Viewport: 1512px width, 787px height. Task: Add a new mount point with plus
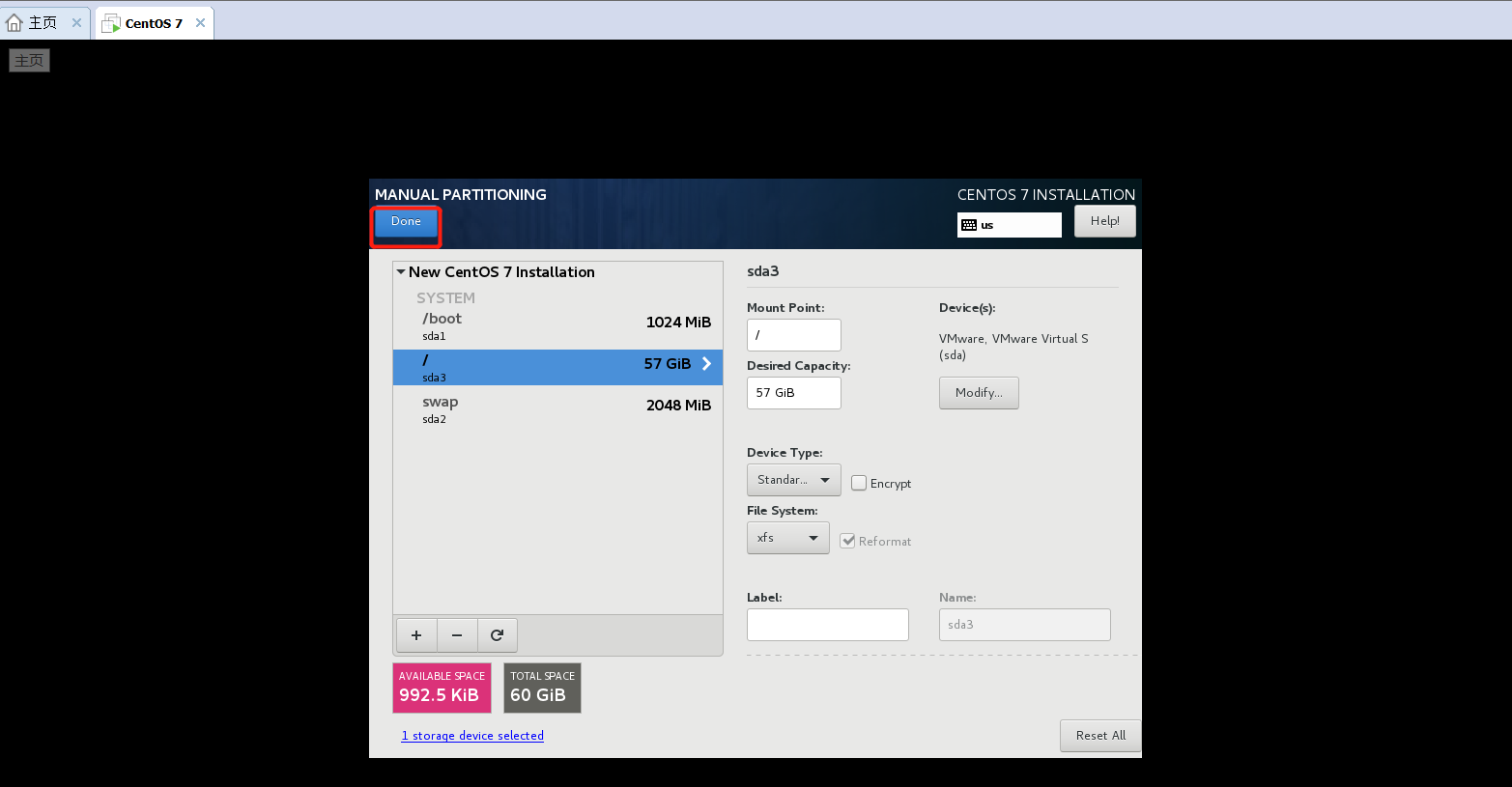pyautogui.click(x=416, y=635)
